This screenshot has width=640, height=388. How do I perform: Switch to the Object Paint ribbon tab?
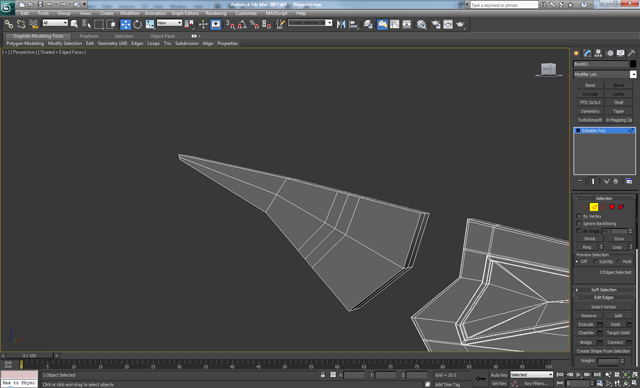tap(162, 36)
